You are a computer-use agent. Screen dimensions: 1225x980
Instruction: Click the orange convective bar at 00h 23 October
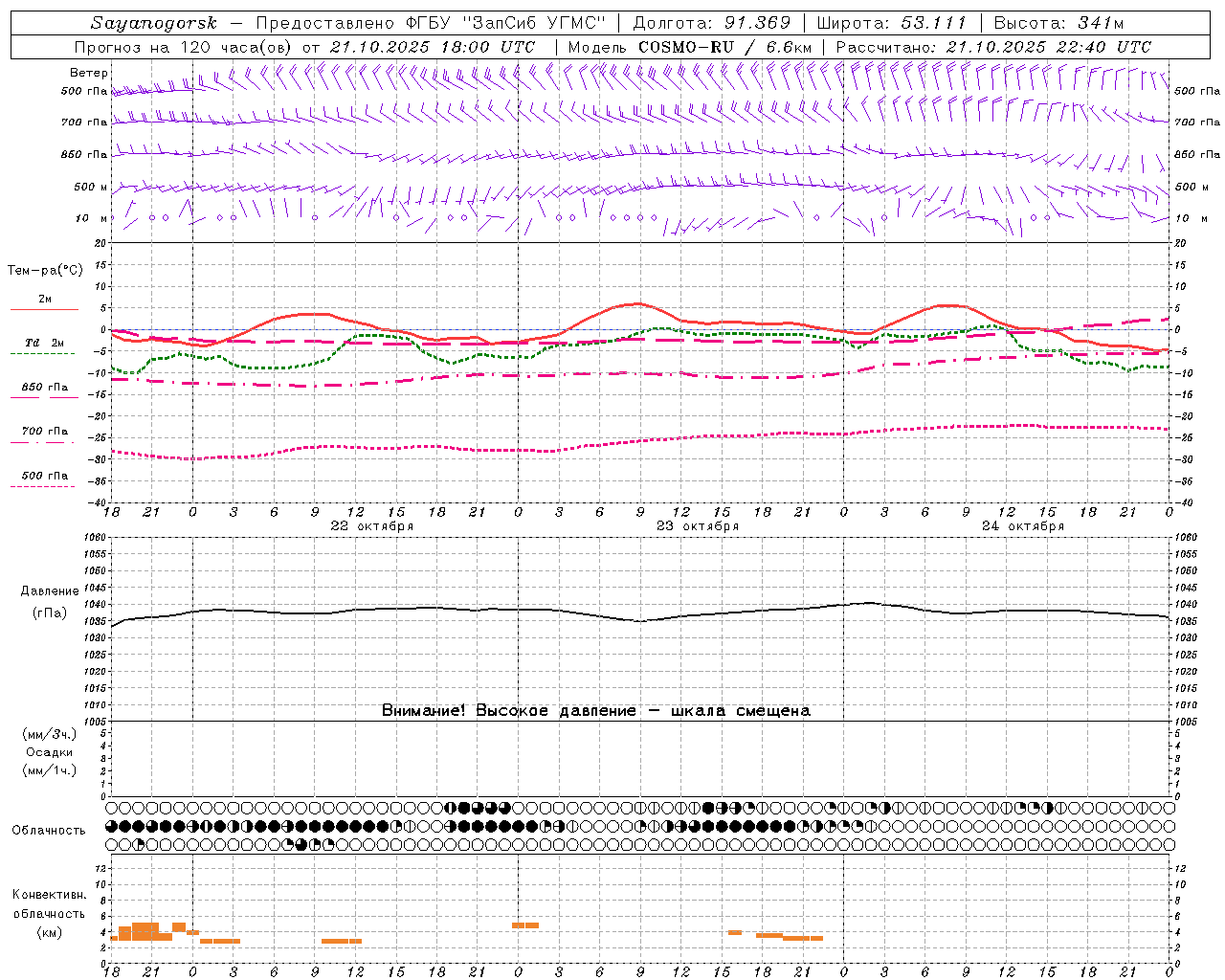pos(525,925)
